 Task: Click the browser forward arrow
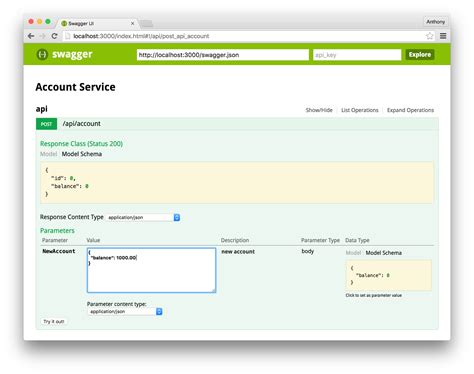42,36
